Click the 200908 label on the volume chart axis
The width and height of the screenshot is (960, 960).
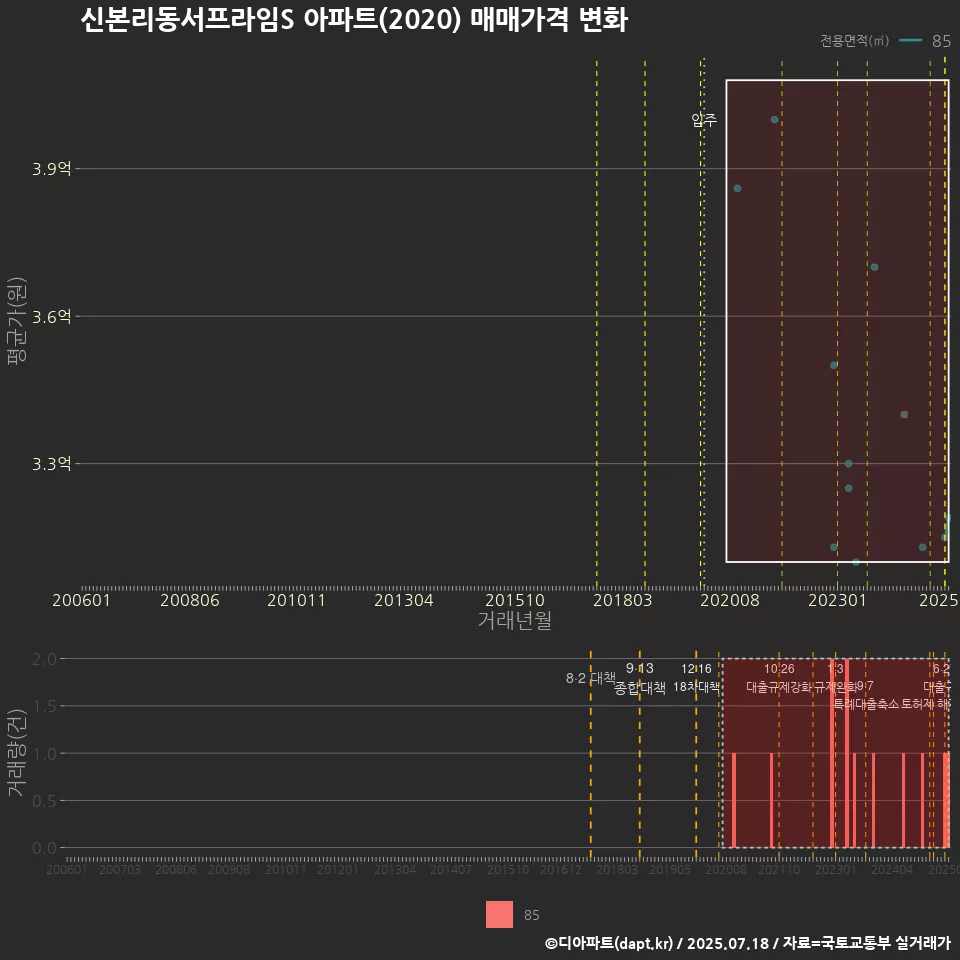point(229,869)
